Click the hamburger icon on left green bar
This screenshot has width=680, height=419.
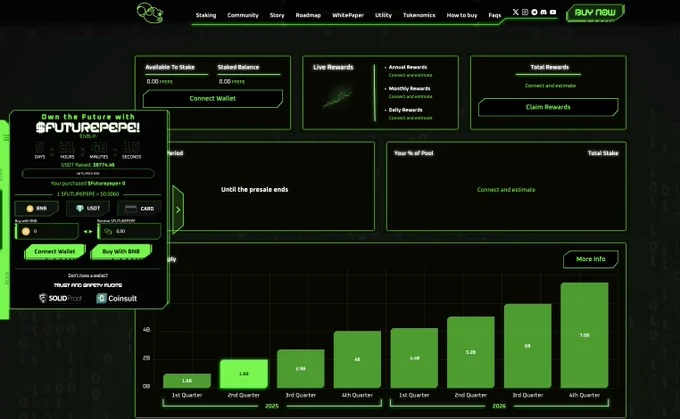point(6,138)
